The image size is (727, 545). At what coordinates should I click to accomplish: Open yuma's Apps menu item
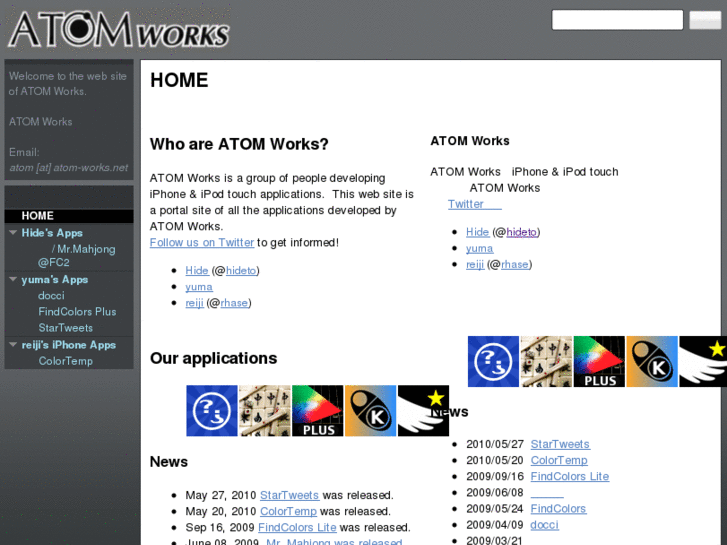tap(55, 280)
